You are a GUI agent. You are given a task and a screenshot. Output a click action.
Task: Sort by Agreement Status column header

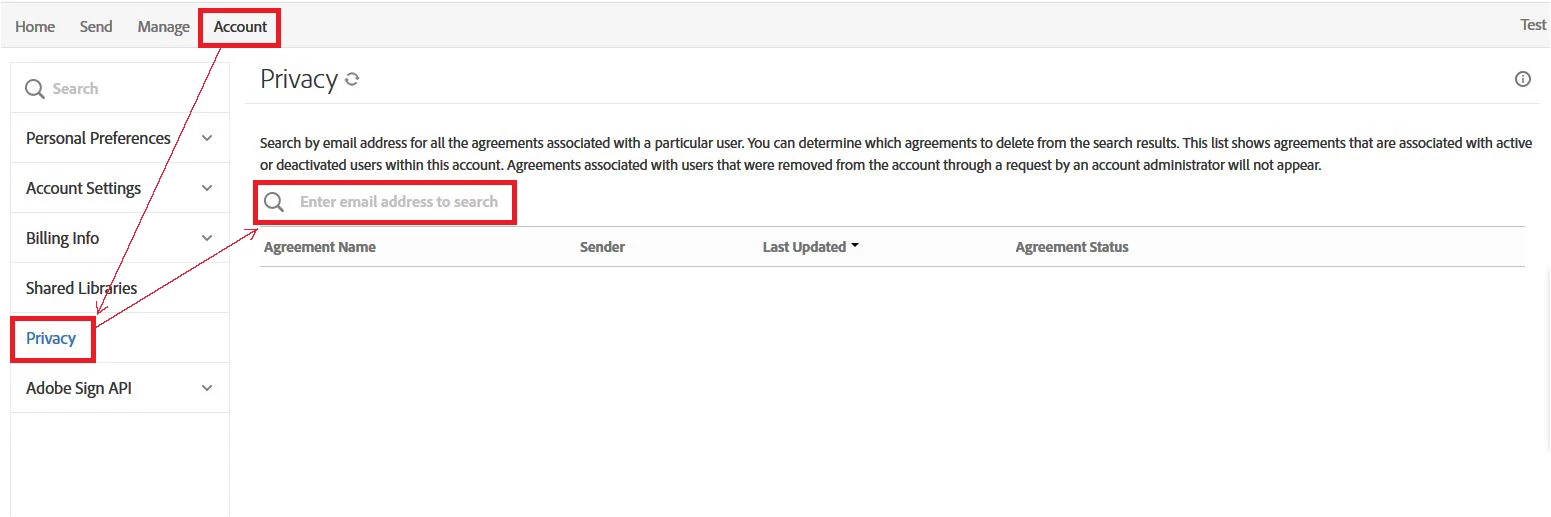point(1071,247)
